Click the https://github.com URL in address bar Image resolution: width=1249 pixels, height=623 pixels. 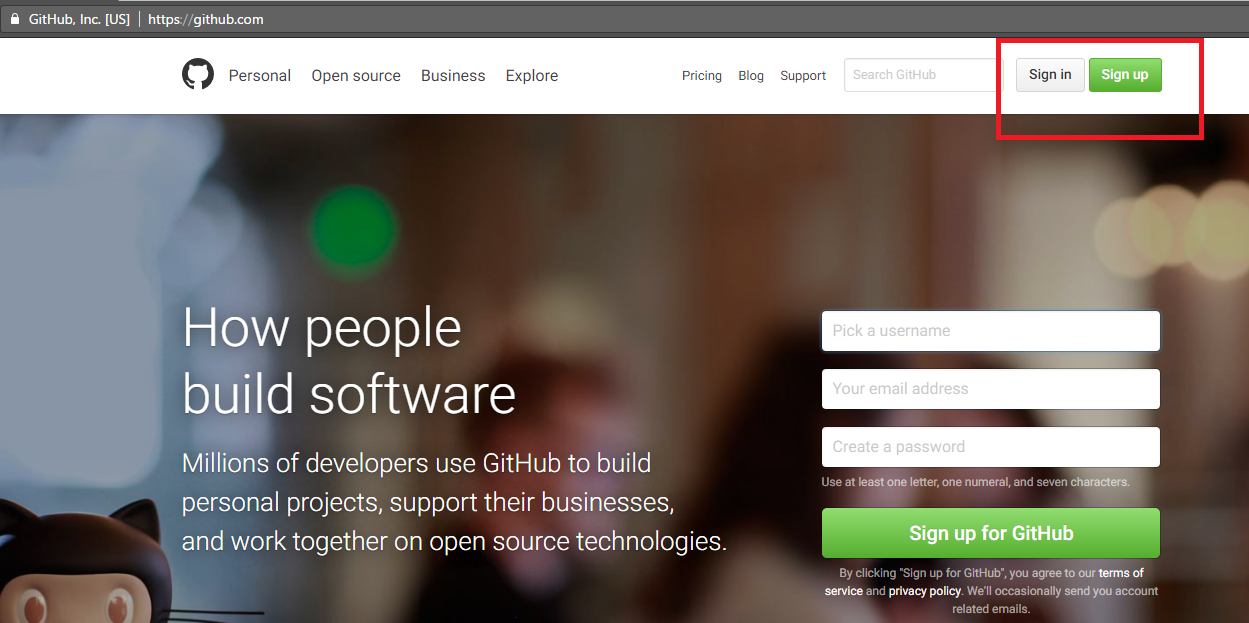click(206, 18)
